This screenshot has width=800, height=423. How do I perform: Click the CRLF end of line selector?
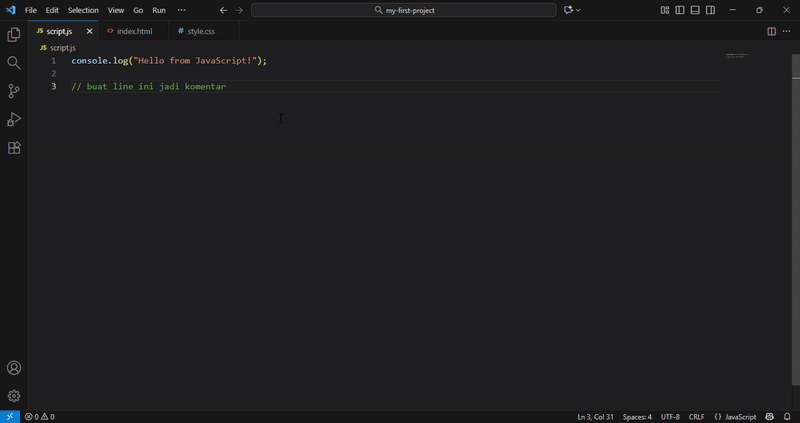tap(696, 417)
